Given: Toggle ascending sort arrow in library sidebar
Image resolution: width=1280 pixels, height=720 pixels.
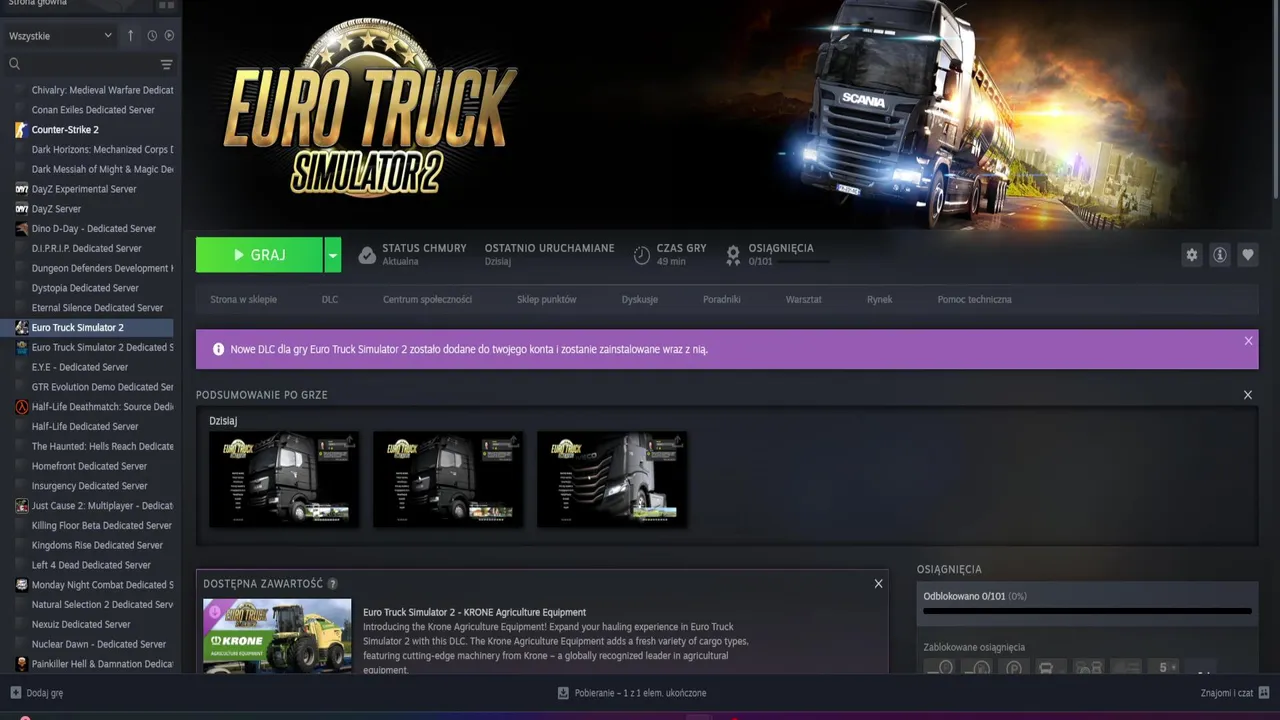Looking at the screenshot, I should [x=130, y=35].
